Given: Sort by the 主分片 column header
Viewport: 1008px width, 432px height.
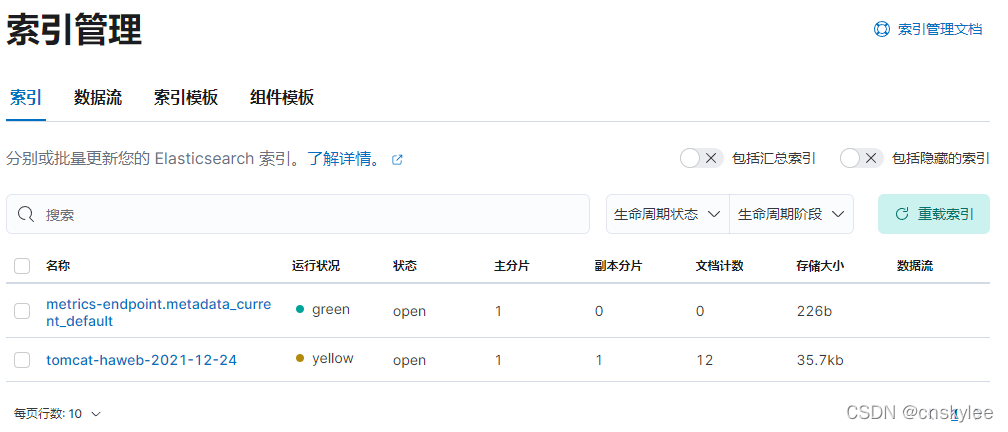Looking at the screenshot, I should coord(512,266).
